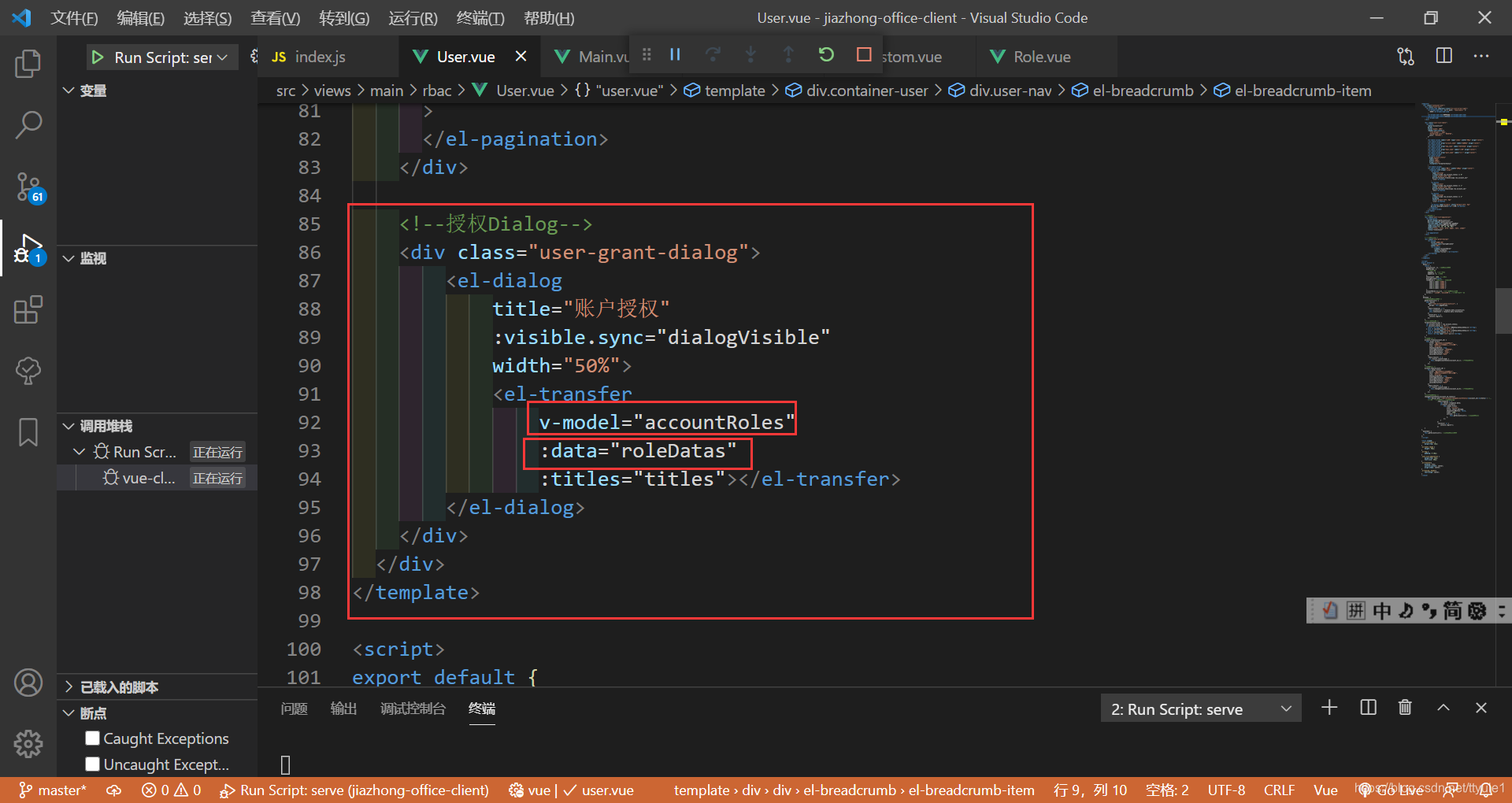Start debugging with the green play icon
The image size is (1512, 803).
(x=98, y=57)
